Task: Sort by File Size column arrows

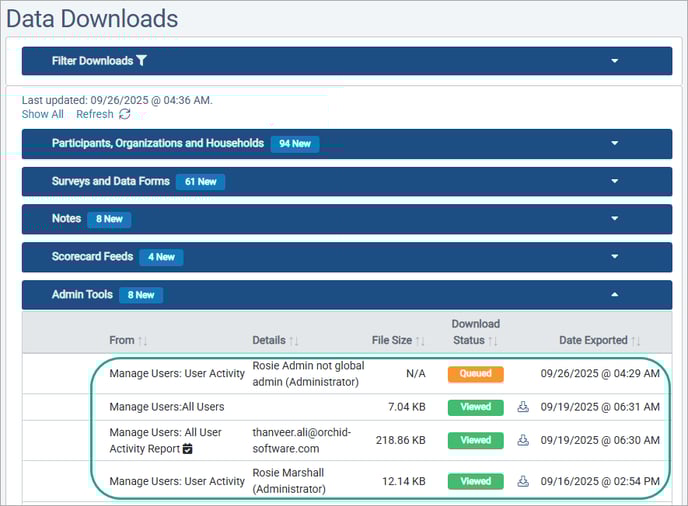Action: (421, 340)
